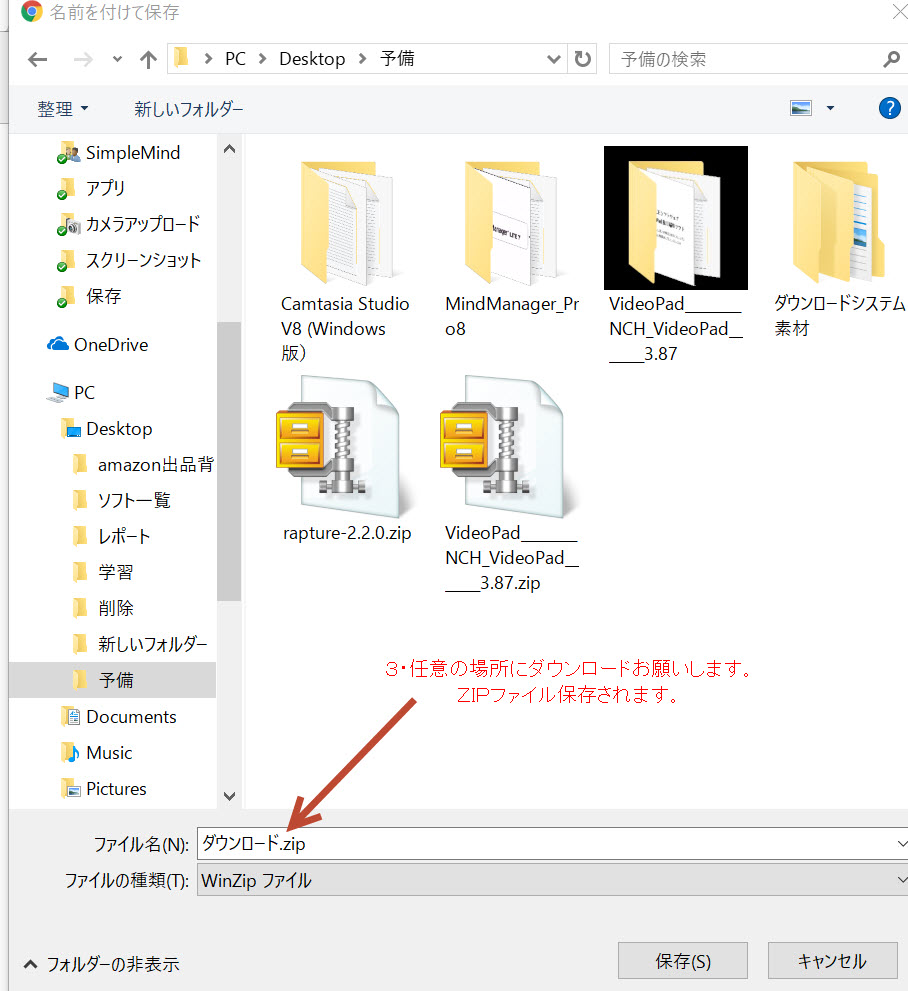Screen dimensions: 908x991
Task: Collapse folders with フォルダーの非表示
Action: [x=102, y=964]
